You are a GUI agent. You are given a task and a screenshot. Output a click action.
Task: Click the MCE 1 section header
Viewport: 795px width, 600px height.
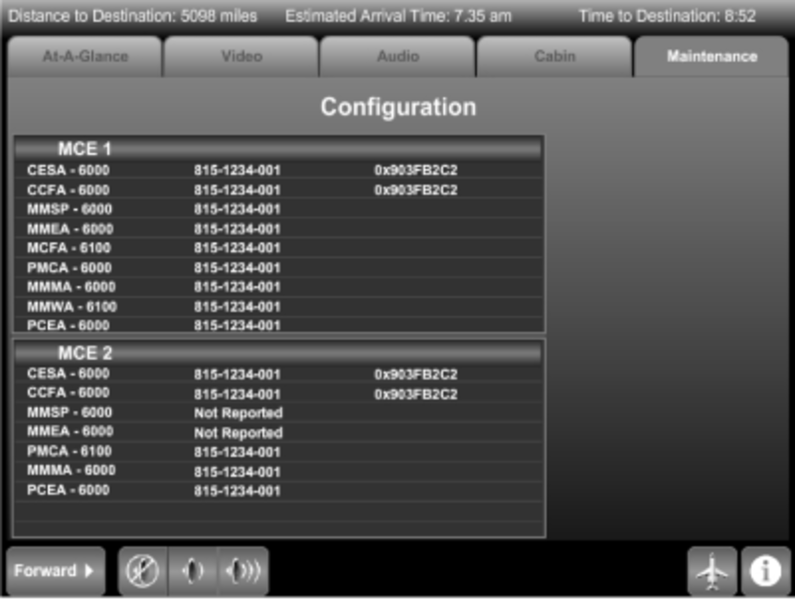(x=279, y=149)
